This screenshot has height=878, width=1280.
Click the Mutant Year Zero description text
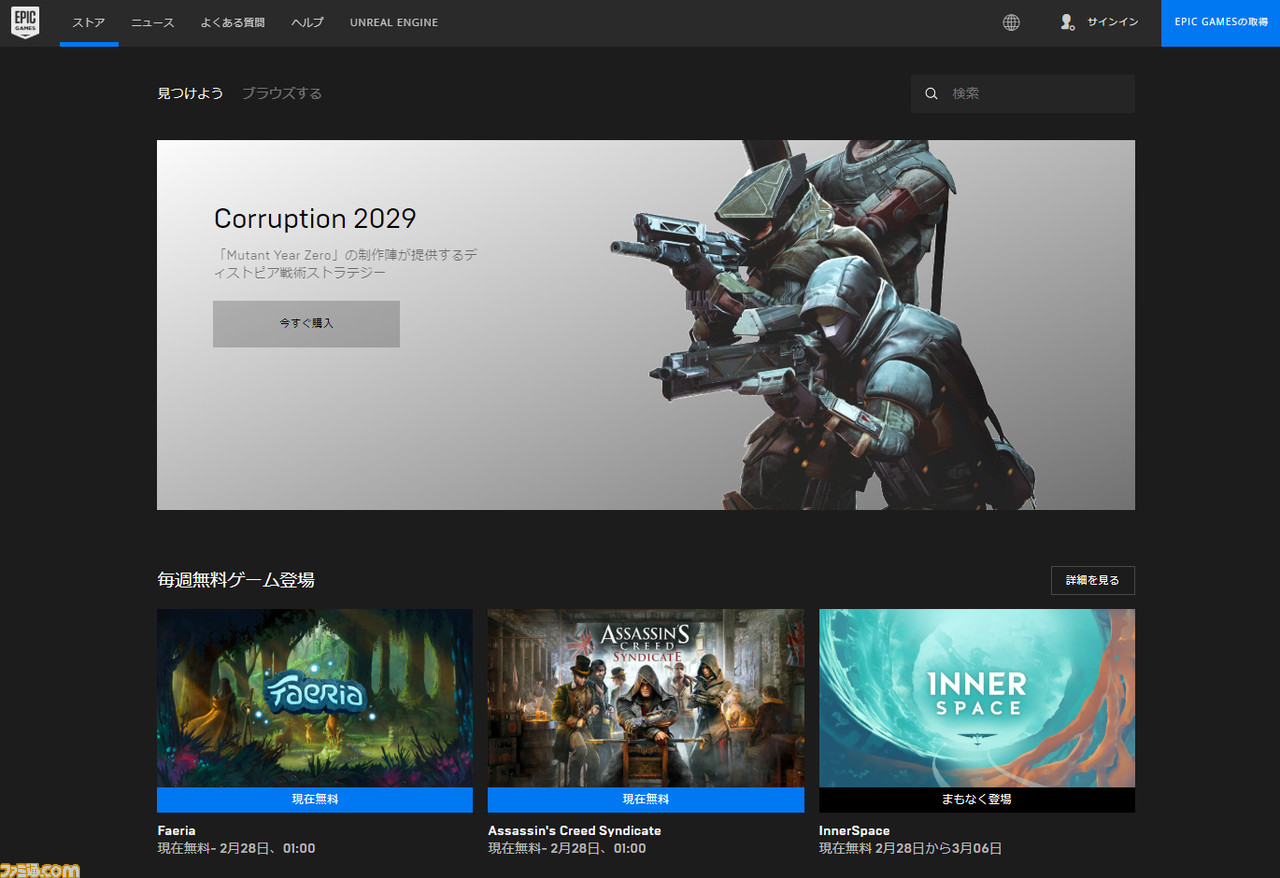coord(346,263)
